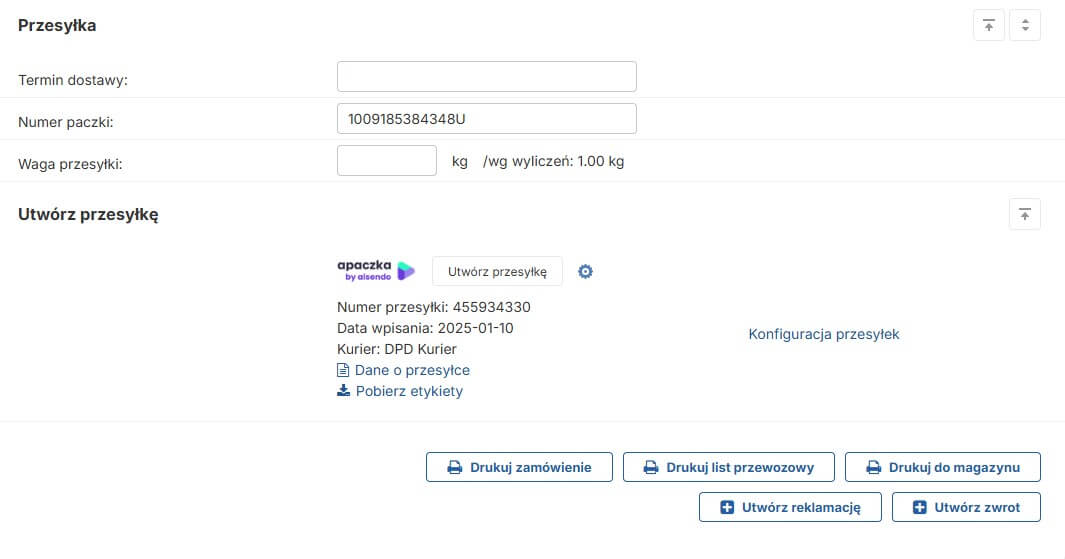Screen dimensions: 1065x559
Task: Toggle the up-down arrows button in Przesyłka header
Action: pos(1025,26)
